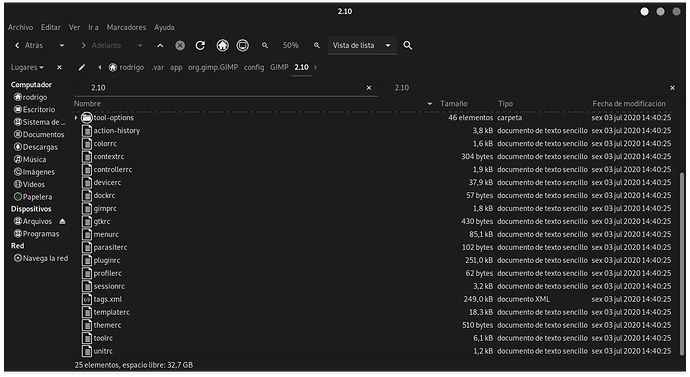Image resolution: width=690 pixels, height=377 pixels.
Task: Click the 50% zoom level indicator
Action: [290, 45]
